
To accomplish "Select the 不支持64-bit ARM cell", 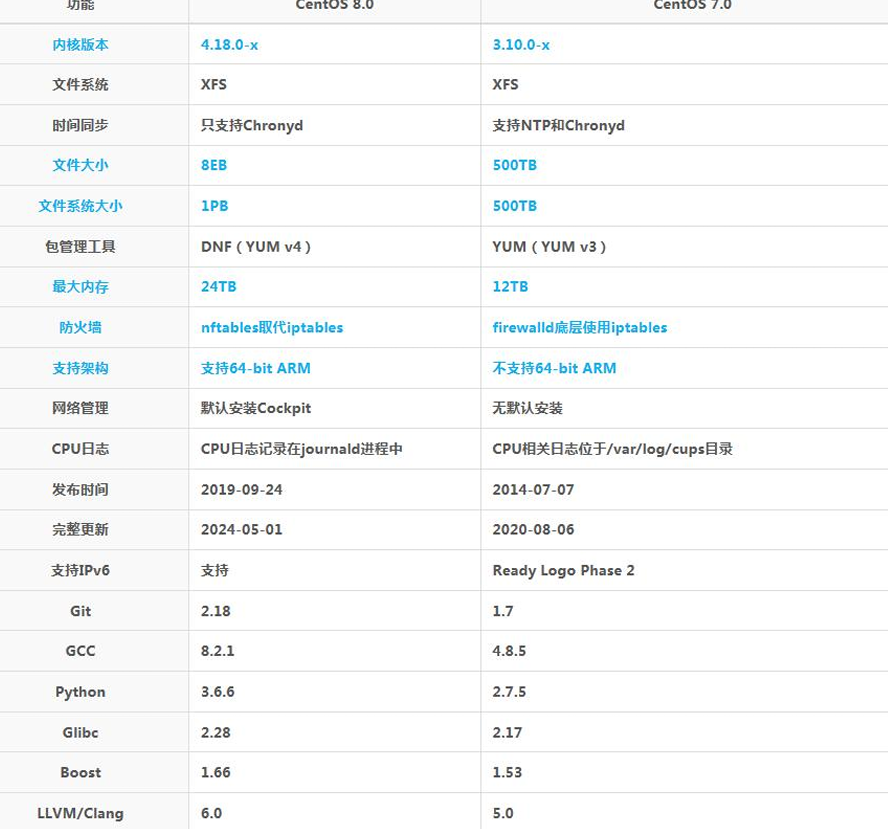I will [x=554, y=368].
